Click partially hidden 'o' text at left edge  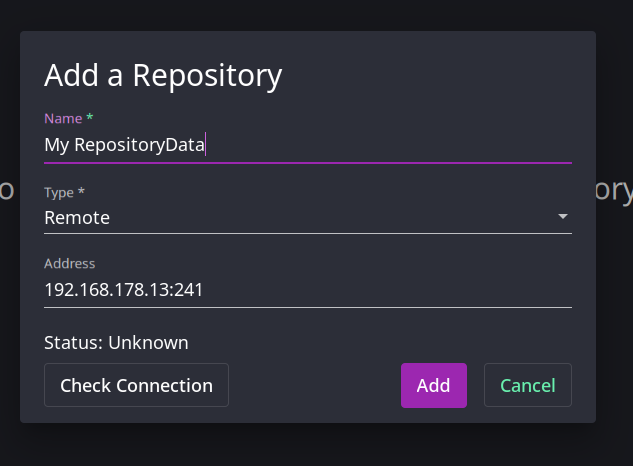pos(7,191)
